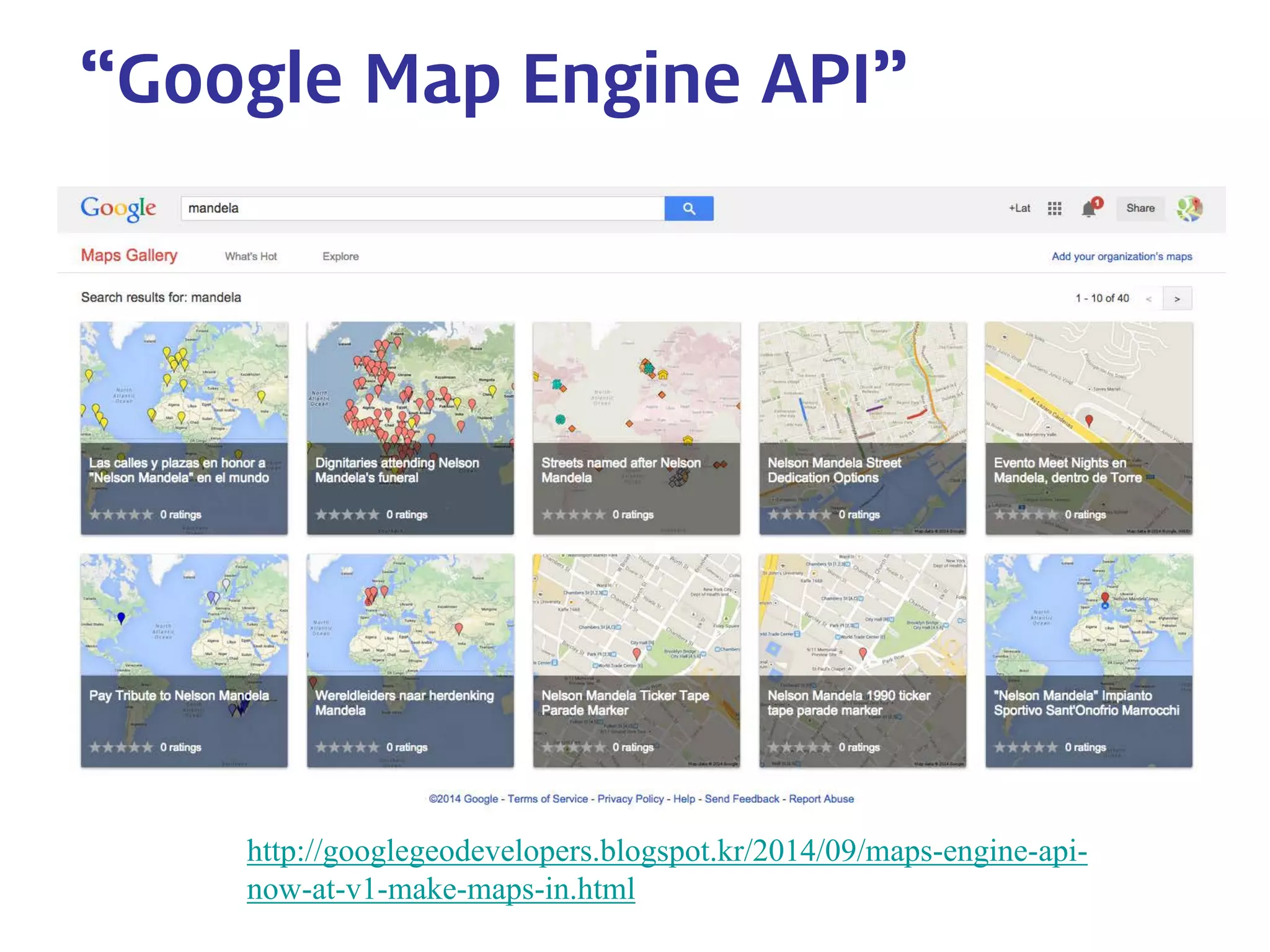This screenshot has height=952, width=1270.
Task: Click the Share button
Action: click(1140, 208)
